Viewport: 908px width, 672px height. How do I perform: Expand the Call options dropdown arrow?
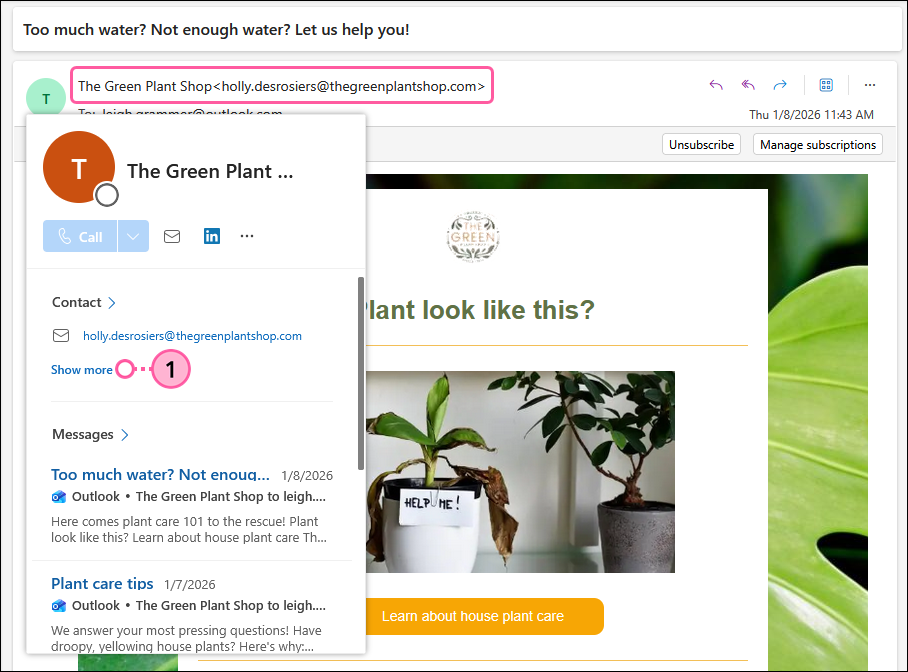[x=133, y=236]
